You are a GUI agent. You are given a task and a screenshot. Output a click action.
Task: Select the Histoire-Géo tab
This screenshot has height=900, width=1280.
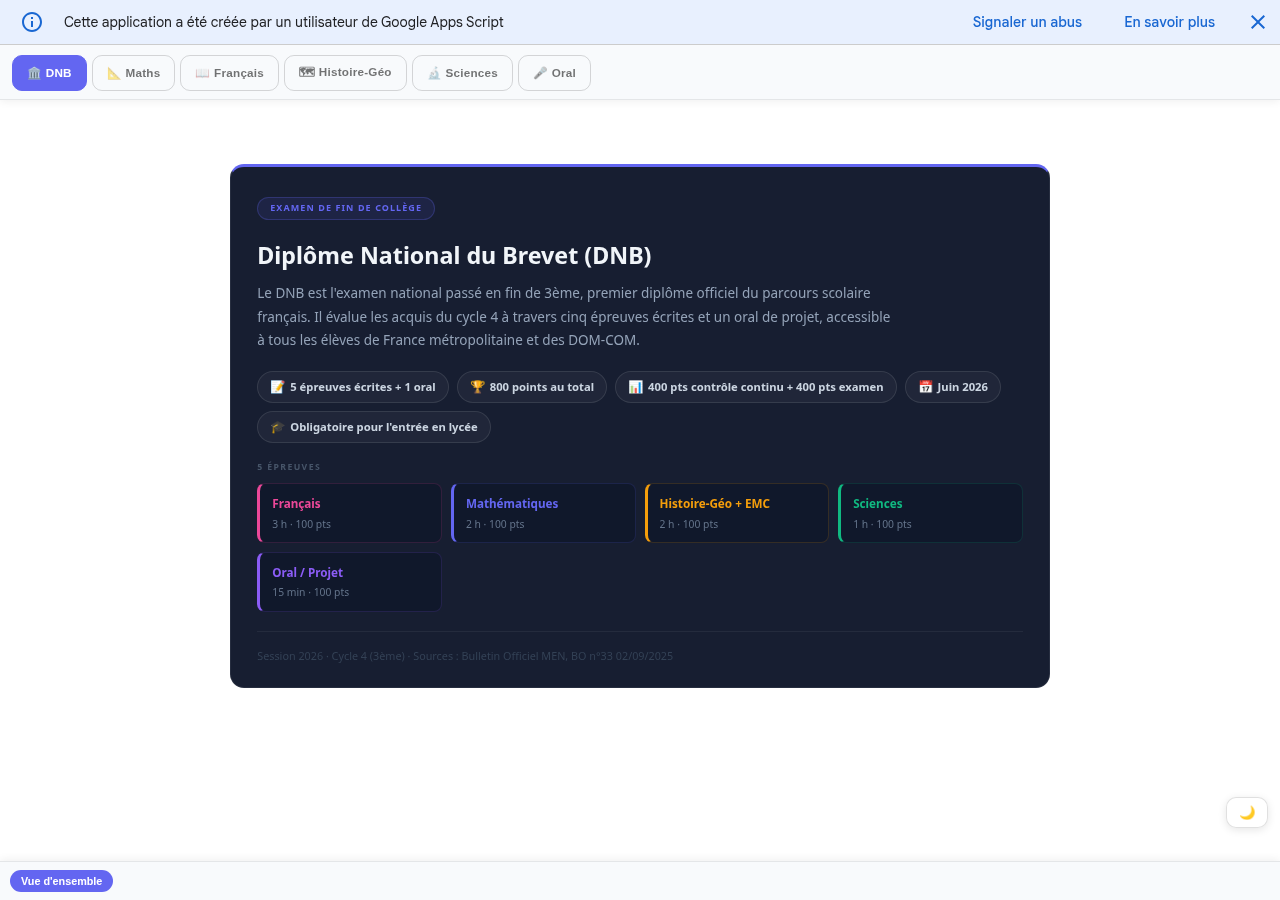pyautogui.click(x=345, y=73)
